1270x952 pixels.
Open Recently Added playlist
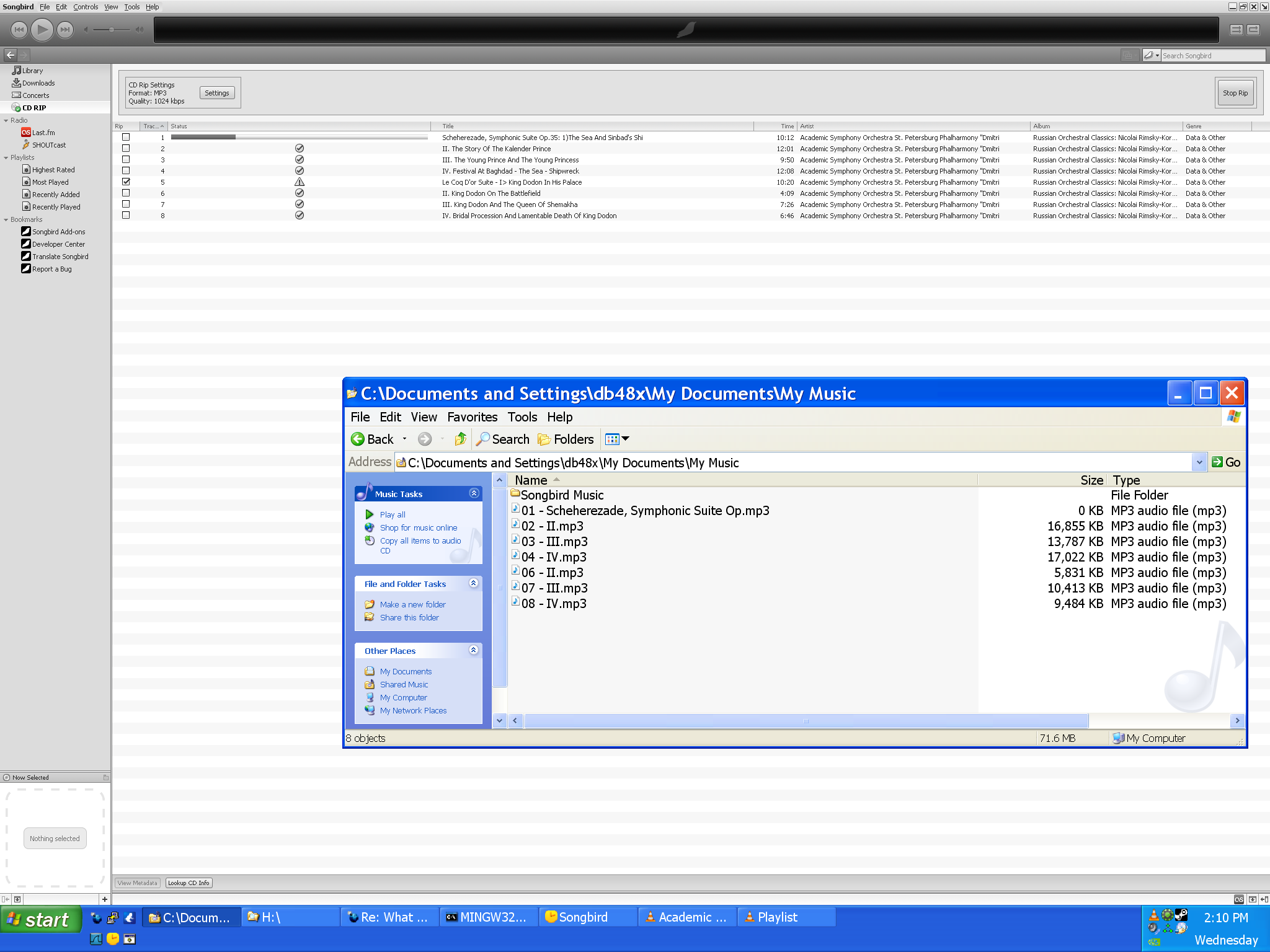click(56, 195)
